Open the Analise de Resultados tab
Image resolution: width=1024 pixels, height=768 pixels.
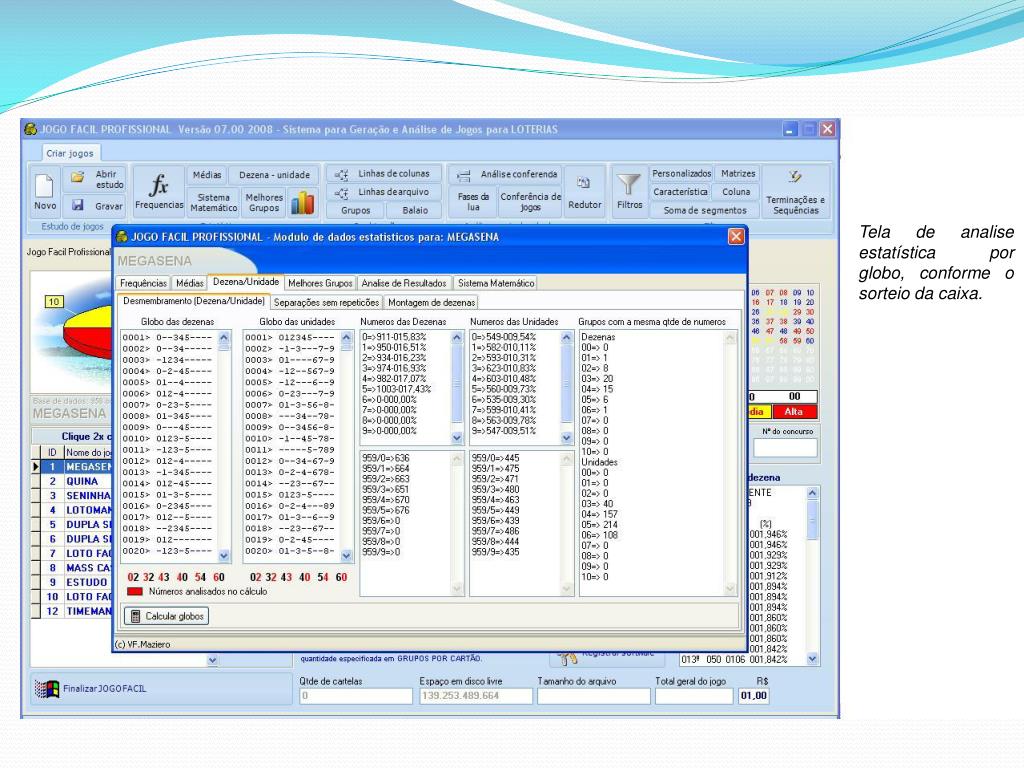(404, 283)
